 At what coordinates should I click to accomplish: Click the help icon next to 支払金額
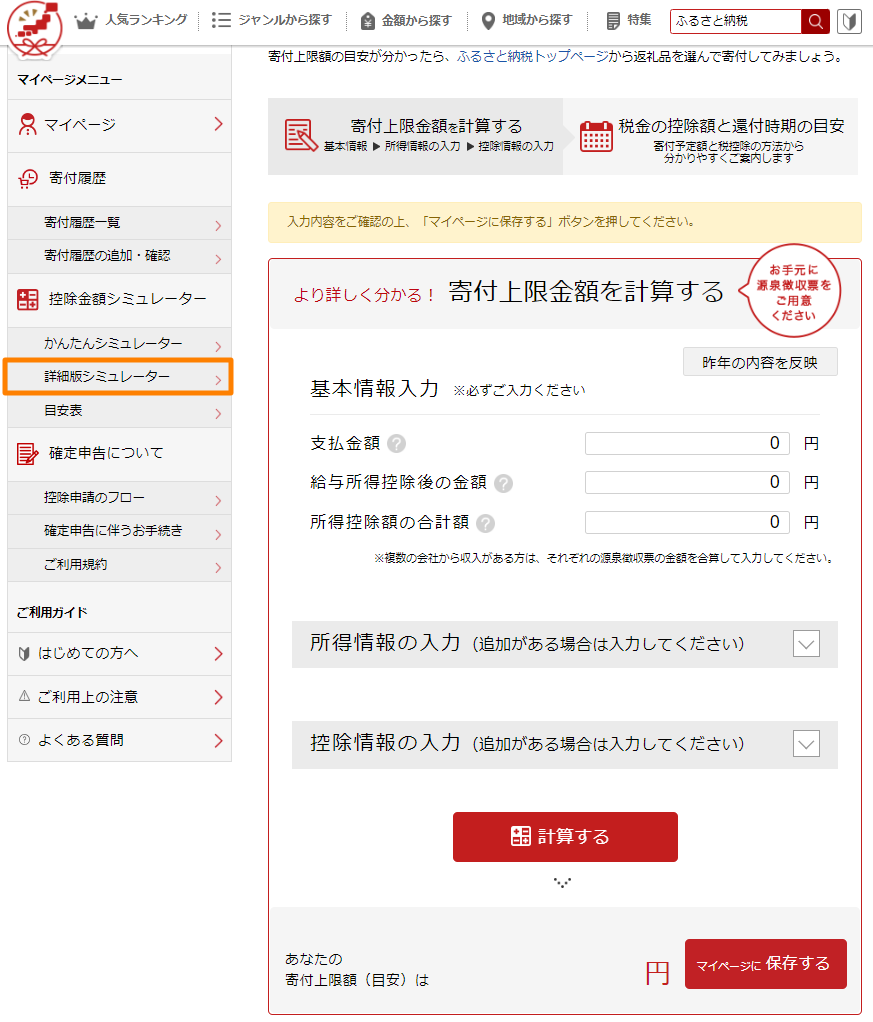coord(396,444)
